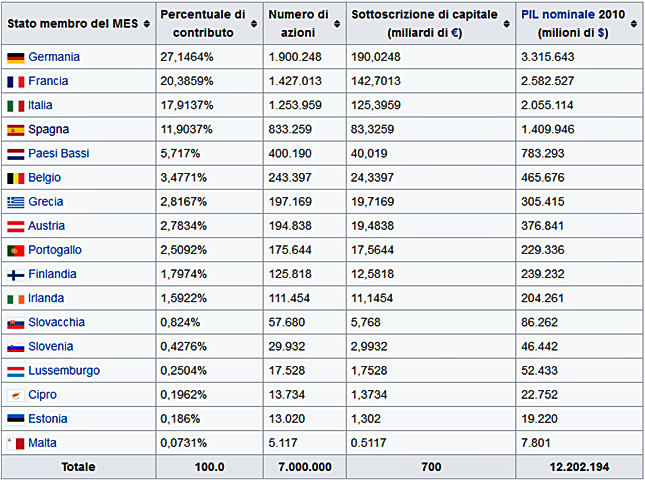Sort by PIL nominale 2010 arrows
The height and width of the screenshot is (480, 645).
click(634, 24)
